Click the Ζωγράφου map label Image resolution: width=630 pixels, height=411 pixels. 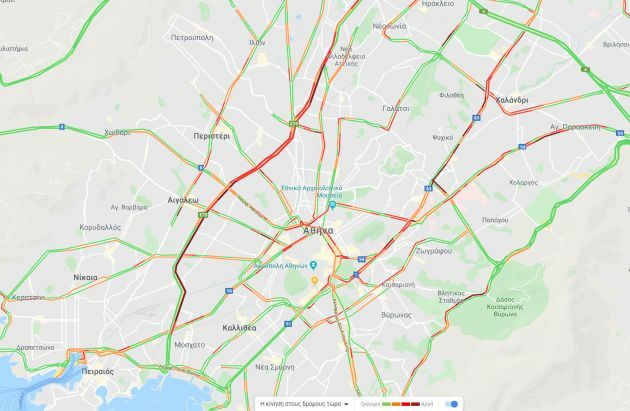pyautogui.click(x=434, y=251)
